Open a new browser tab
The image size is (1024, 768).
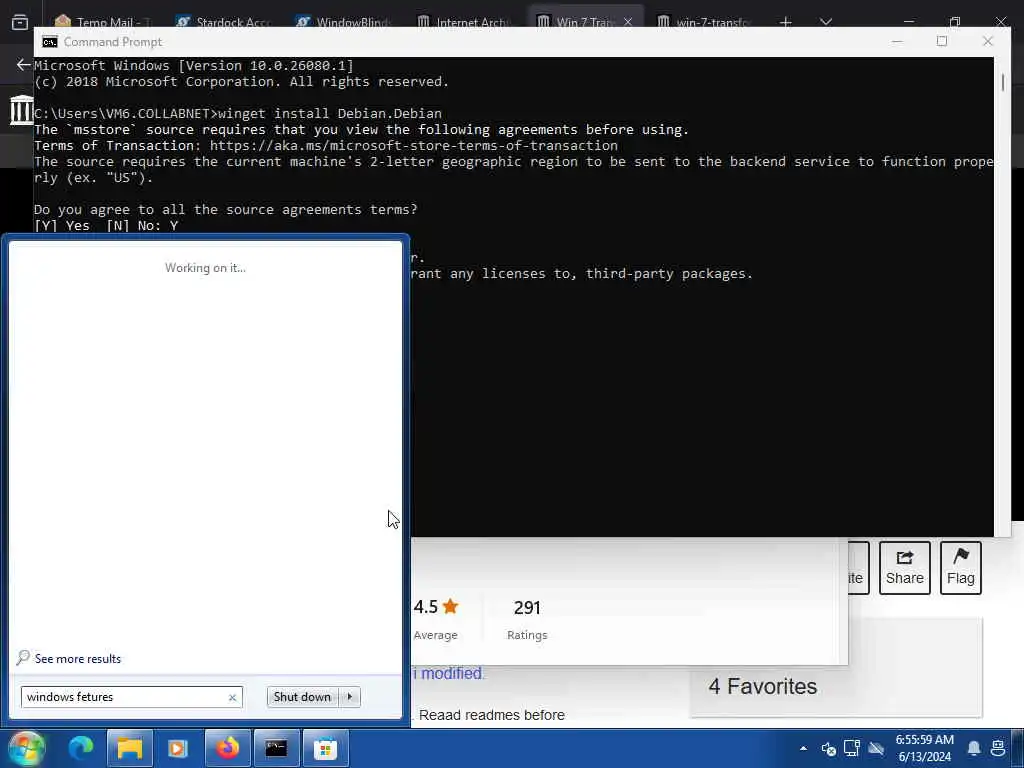[786, 22]
